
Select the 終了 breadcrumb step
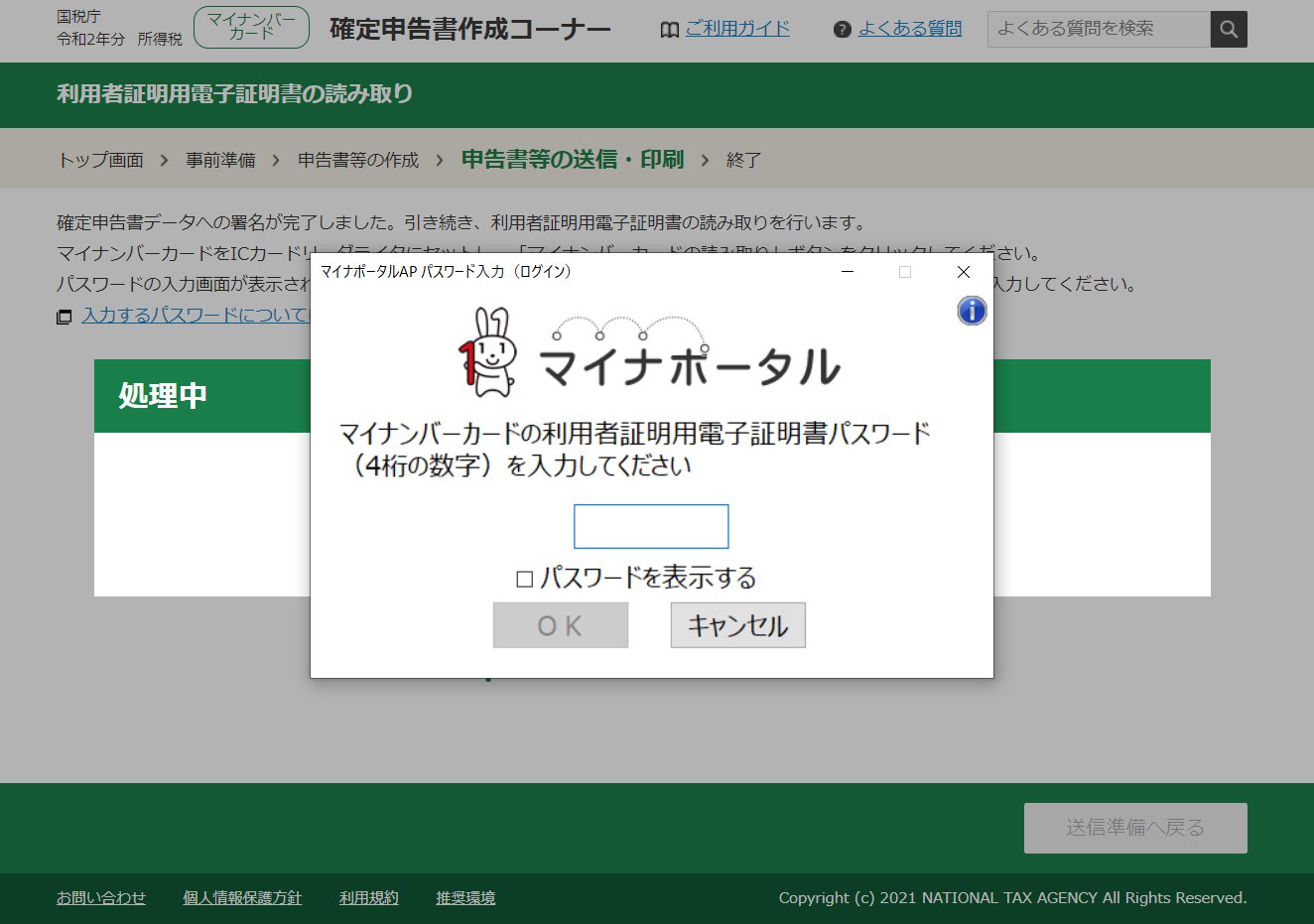[x=743, y=160]
